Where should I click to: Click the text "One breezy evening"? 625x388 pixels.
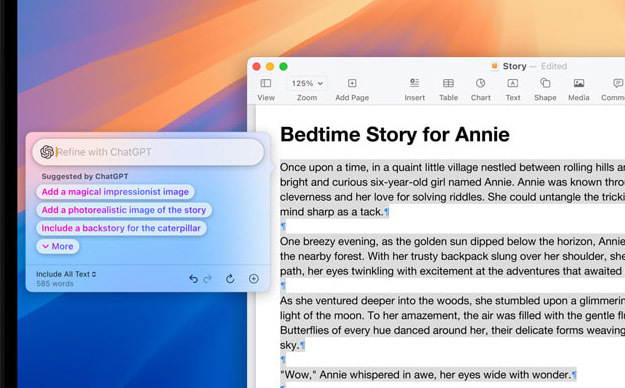(x=329, y=242)
